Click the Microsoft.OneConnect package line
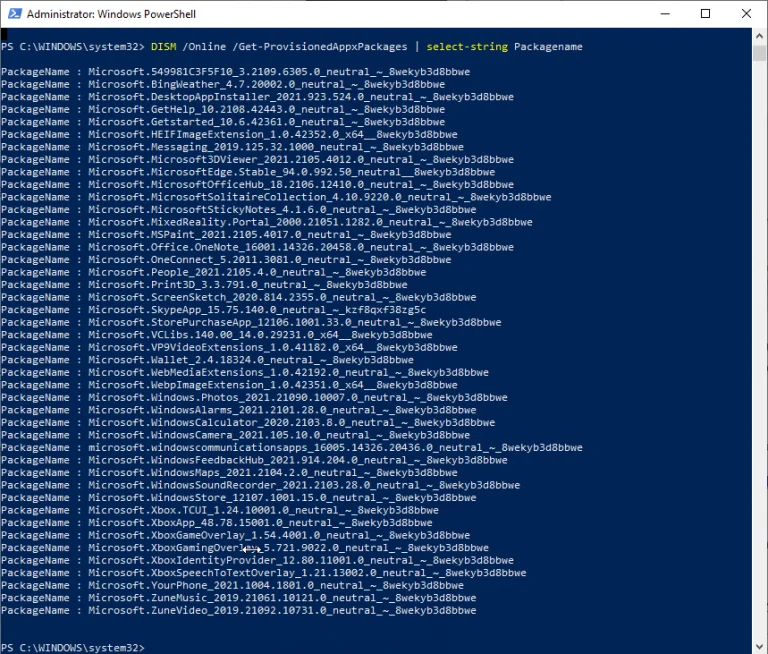The width and height of the screenshot is (768, 654). [x=226, y=260]
